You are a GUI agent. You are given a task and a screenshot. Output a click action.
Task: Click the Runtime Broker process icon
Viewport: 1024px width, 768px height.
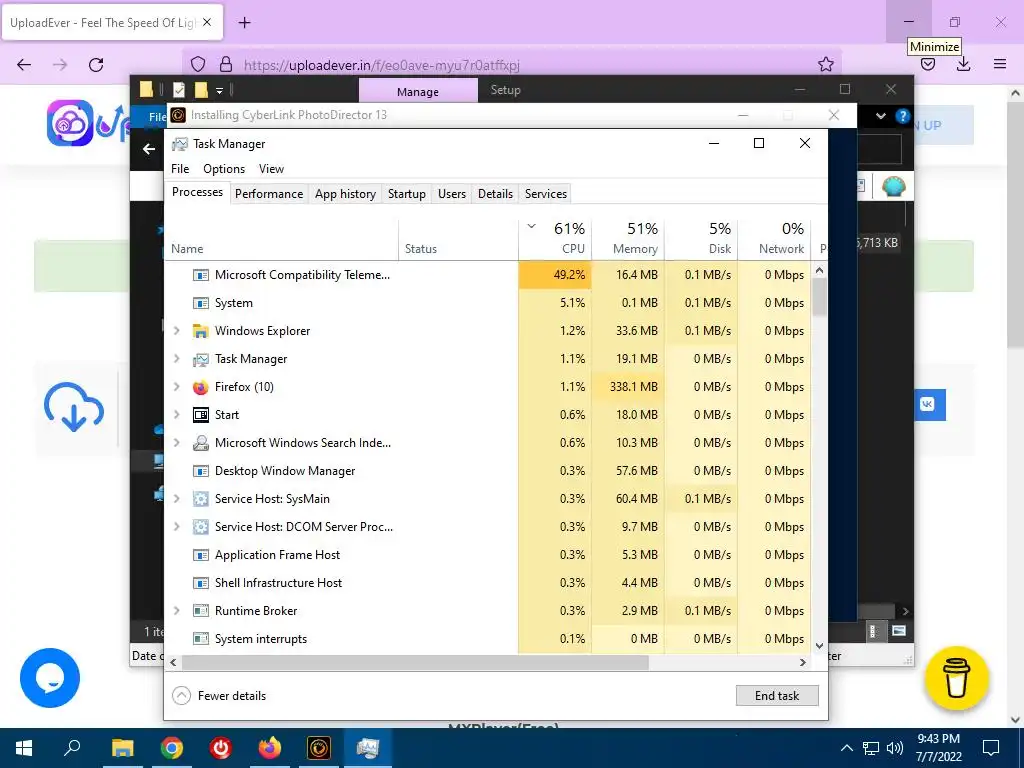pyautogui.click(x=200, y=611)
